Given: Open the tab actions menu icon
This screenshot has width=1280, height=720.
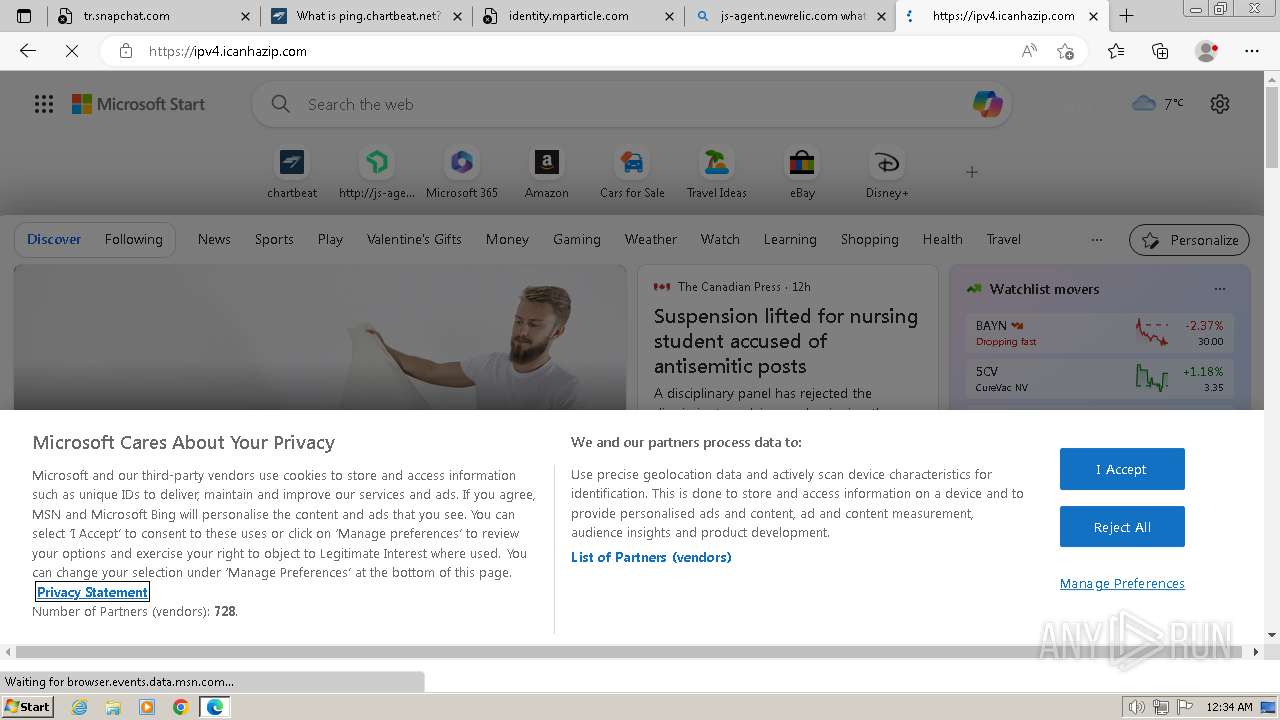Looking at the screenshot, I should [24, 16].
